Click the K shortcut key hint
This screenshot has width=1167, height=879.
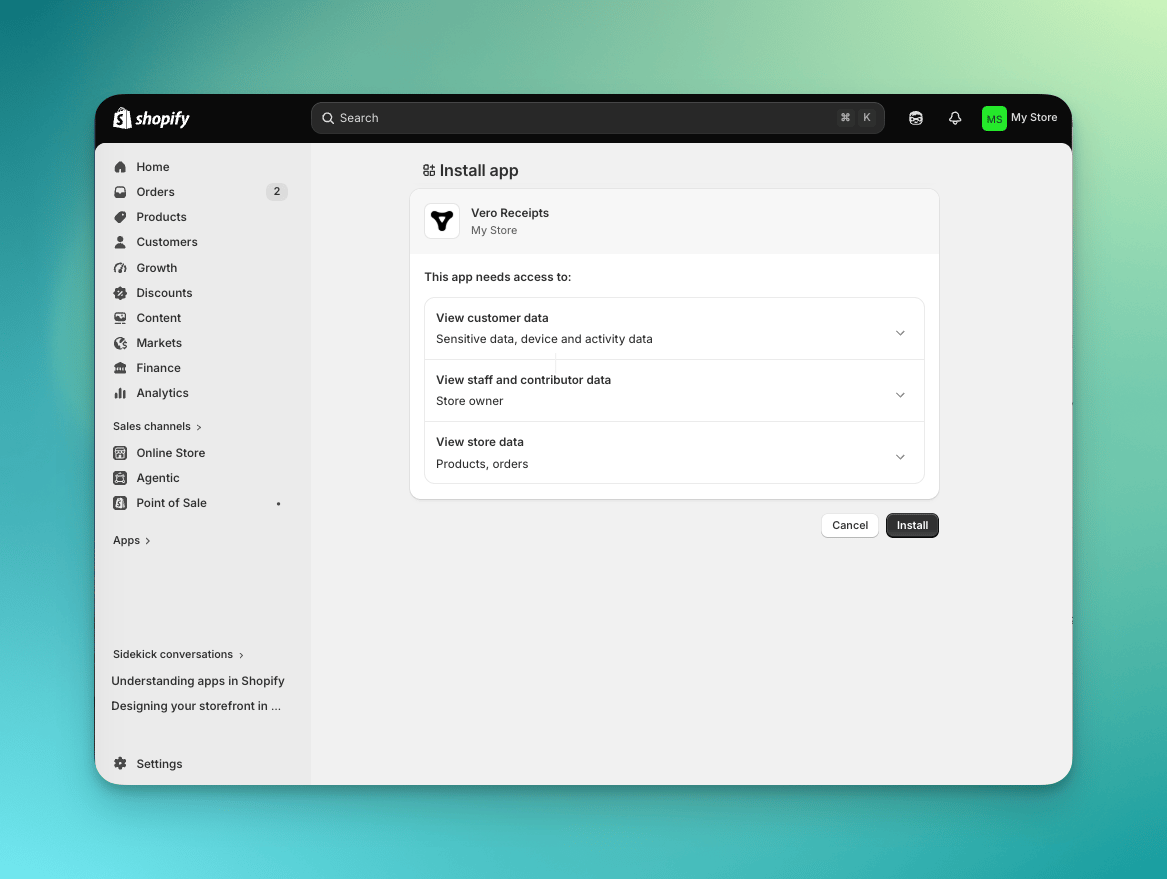[x=866, y=118]
